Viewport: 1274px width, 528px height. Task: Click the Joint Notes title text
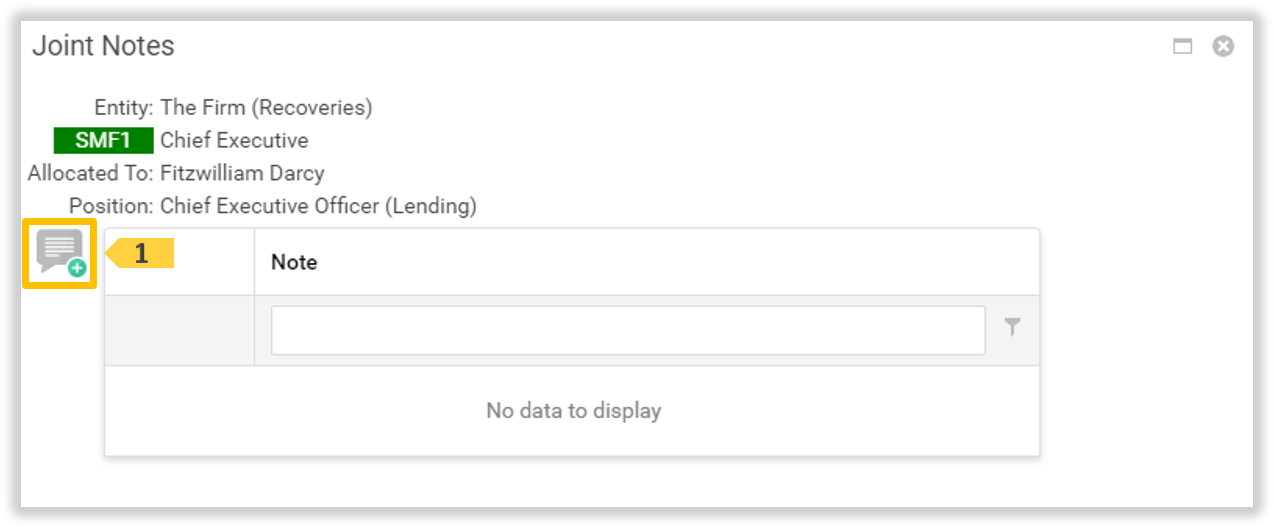(x=103, y=46)
